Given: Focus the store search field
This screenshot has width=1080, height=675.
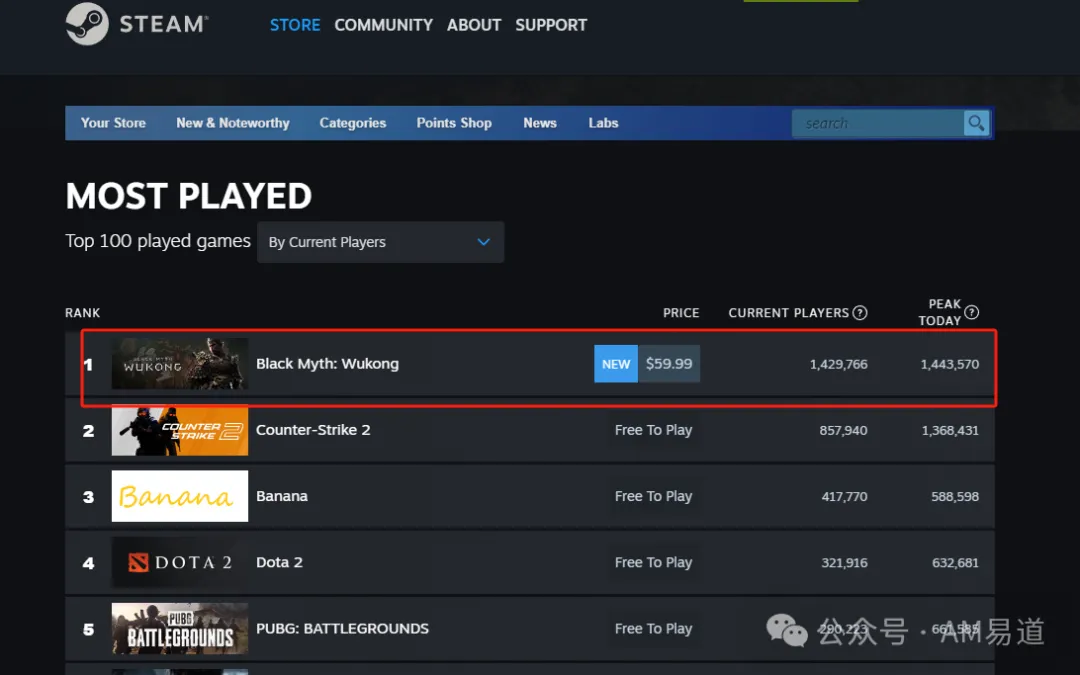Looking at the screenshot, I should tap(878, 123).
